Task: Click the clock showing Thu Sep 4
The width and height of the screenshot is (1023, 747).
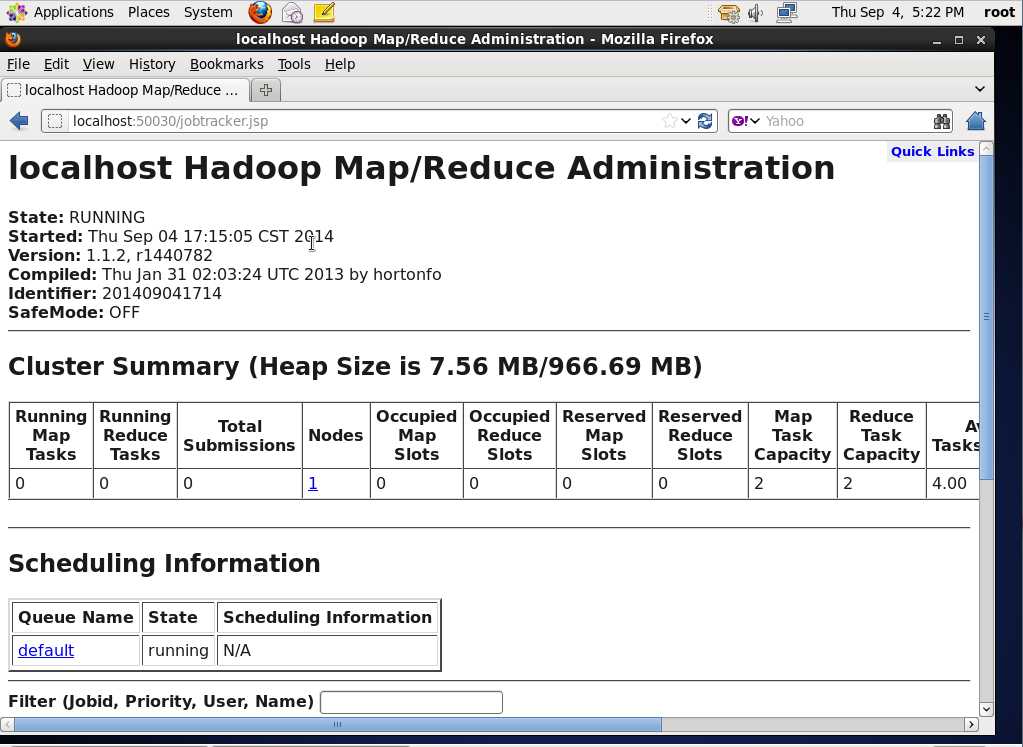Action: [x=897, y=12]
